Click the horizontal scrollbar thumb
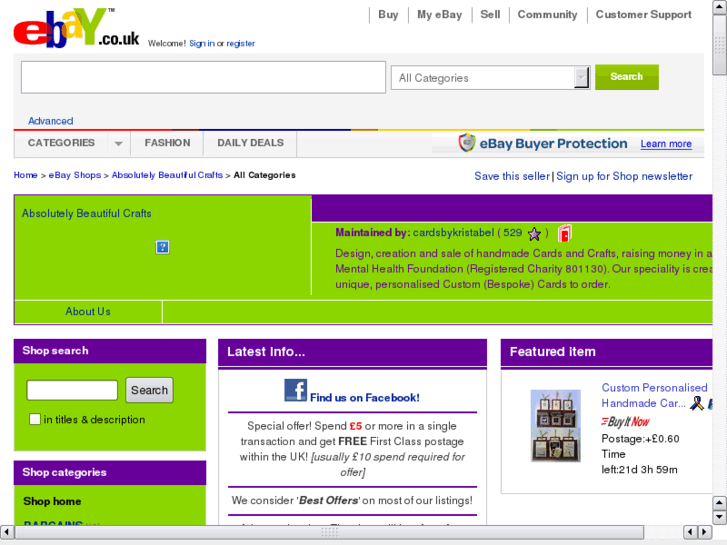 point(329,532)
